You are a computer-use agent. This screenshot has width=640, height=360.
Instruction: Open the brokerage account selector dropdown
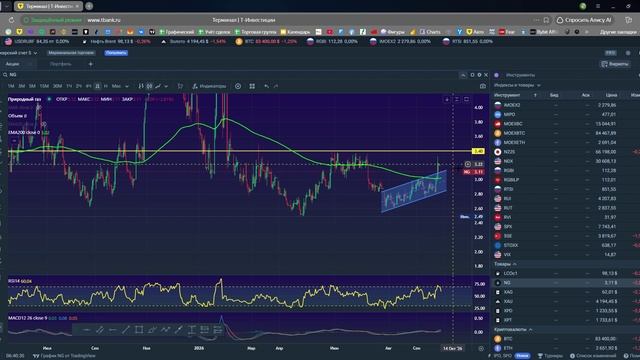18,53
